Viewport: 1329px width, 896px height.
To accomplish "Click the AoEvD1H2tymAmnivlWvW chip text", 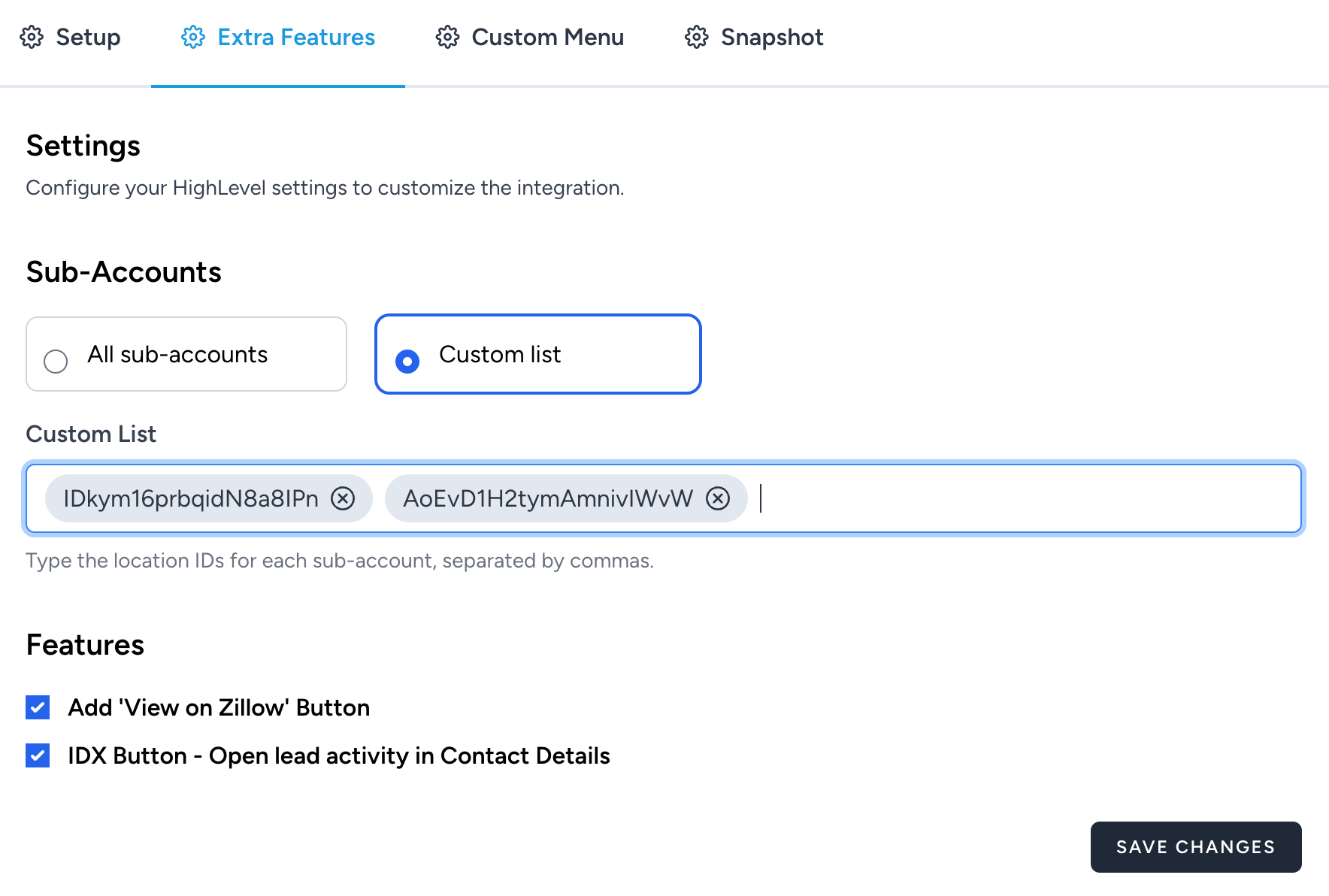I will (547, 498).
